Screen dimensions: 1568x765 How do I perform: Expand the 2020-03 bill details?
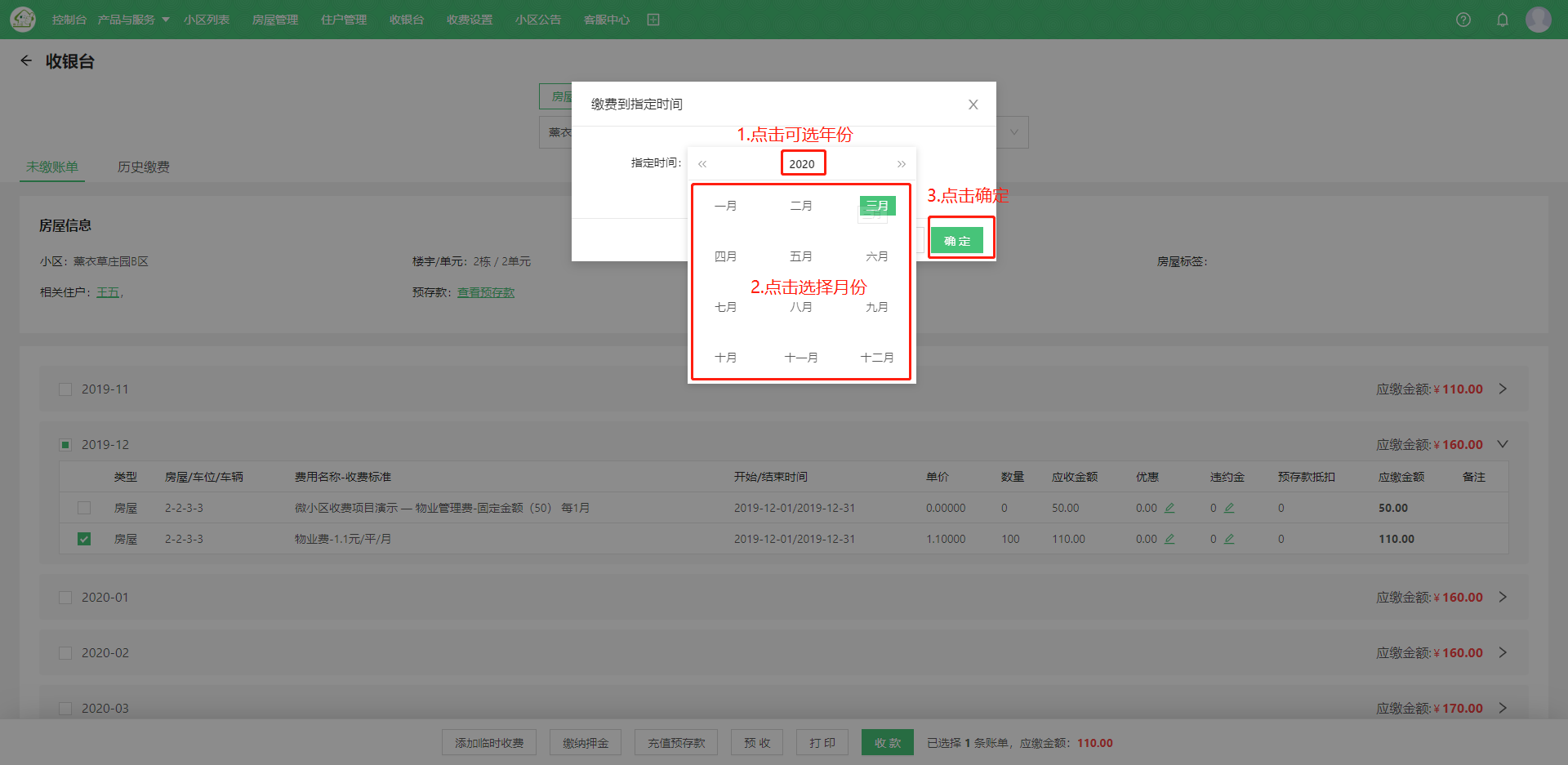[1503, 708]
